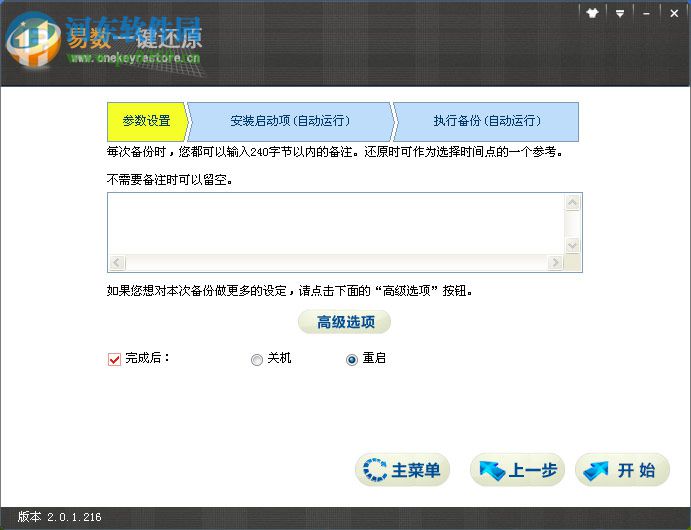
Task: Open the title bar dropdown menu icon
Action: [x=620, y=14]
